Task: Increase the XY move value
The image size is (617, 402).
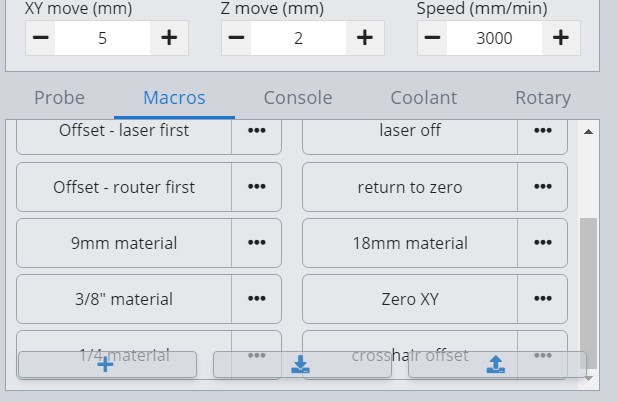Action: pyautogui.click(x=169, y=38)
